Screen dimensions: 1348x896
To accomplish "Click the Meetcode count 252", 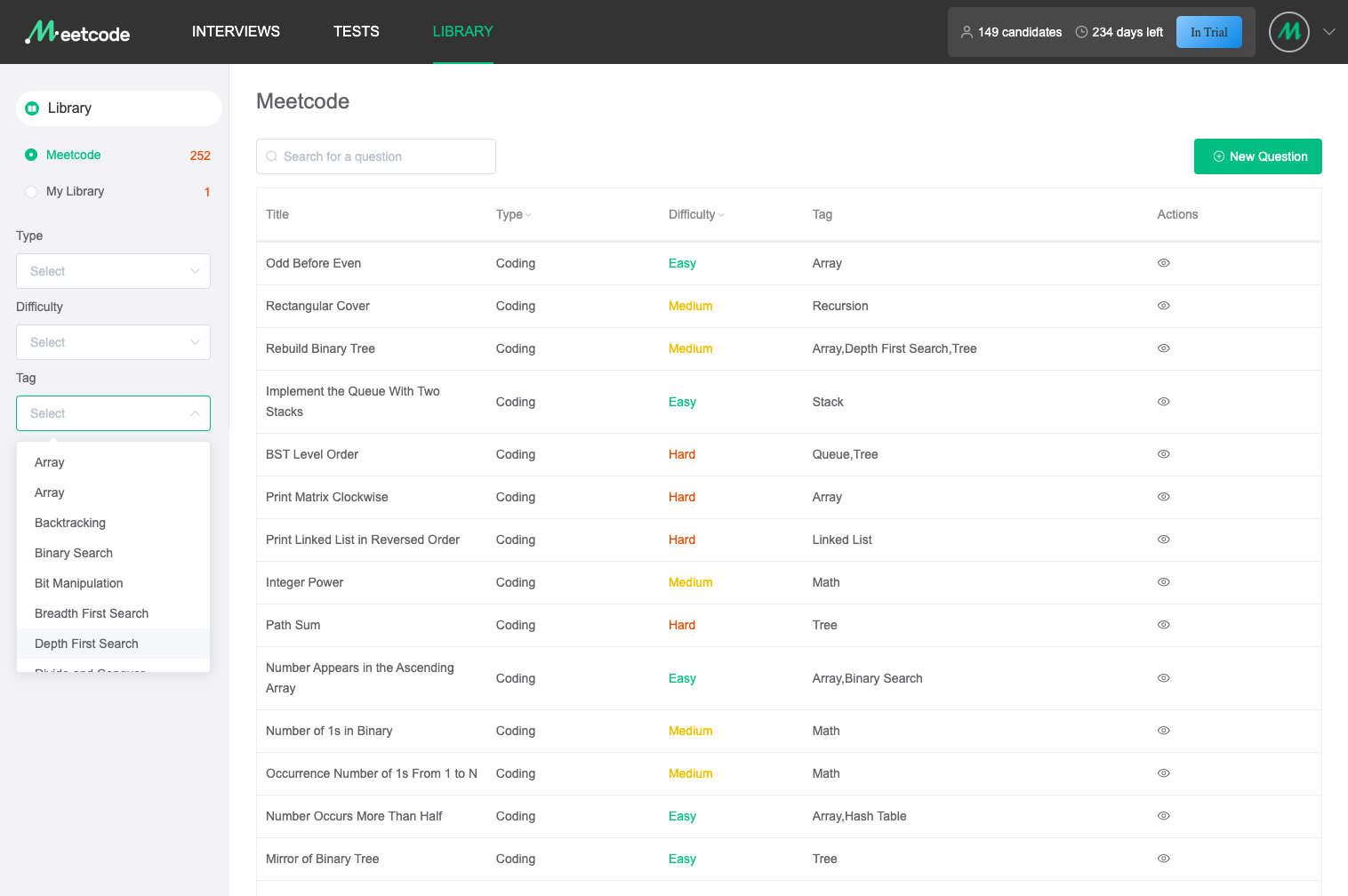I will coord(200,156).
